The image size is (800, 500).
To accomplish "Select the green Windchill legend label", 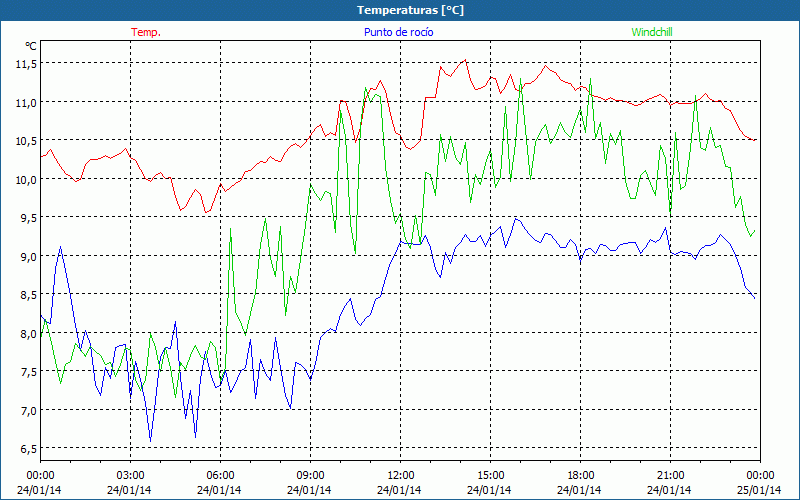I will pyautogui.click(x=652, y=32).
